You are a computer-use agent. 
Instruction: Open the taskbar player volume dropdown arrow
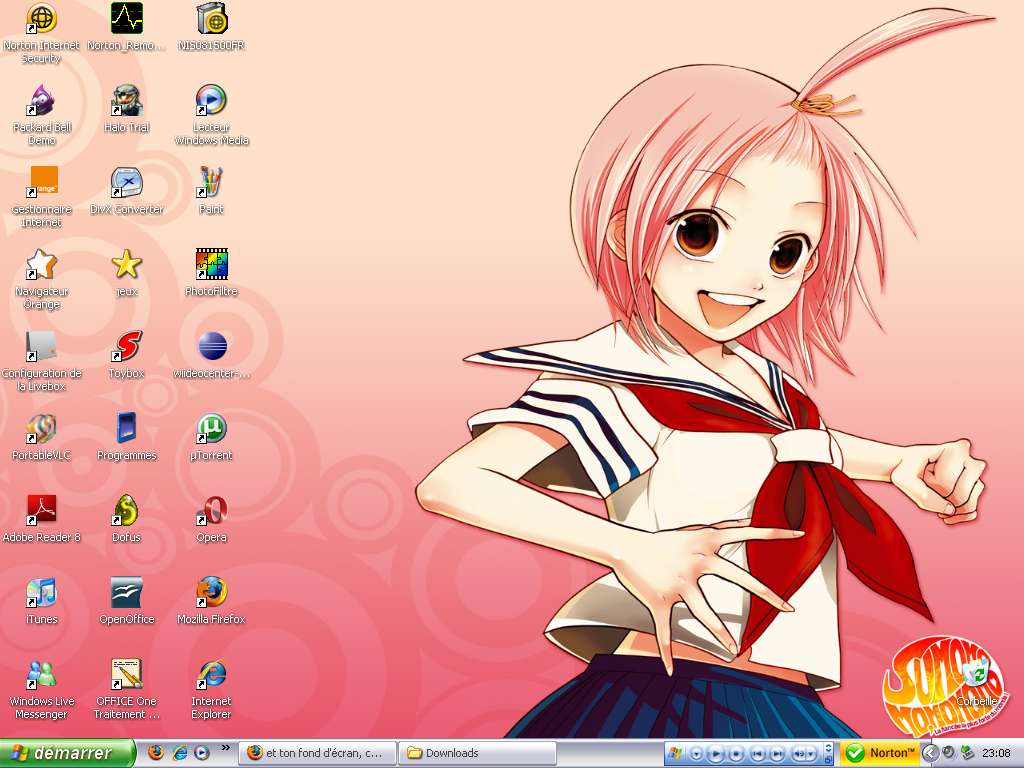tap(810, 754)
